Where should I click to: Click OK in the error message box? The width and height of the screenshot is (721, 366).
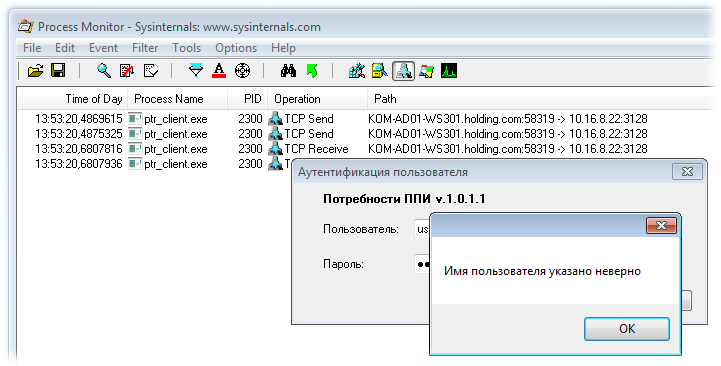(626, 329)
